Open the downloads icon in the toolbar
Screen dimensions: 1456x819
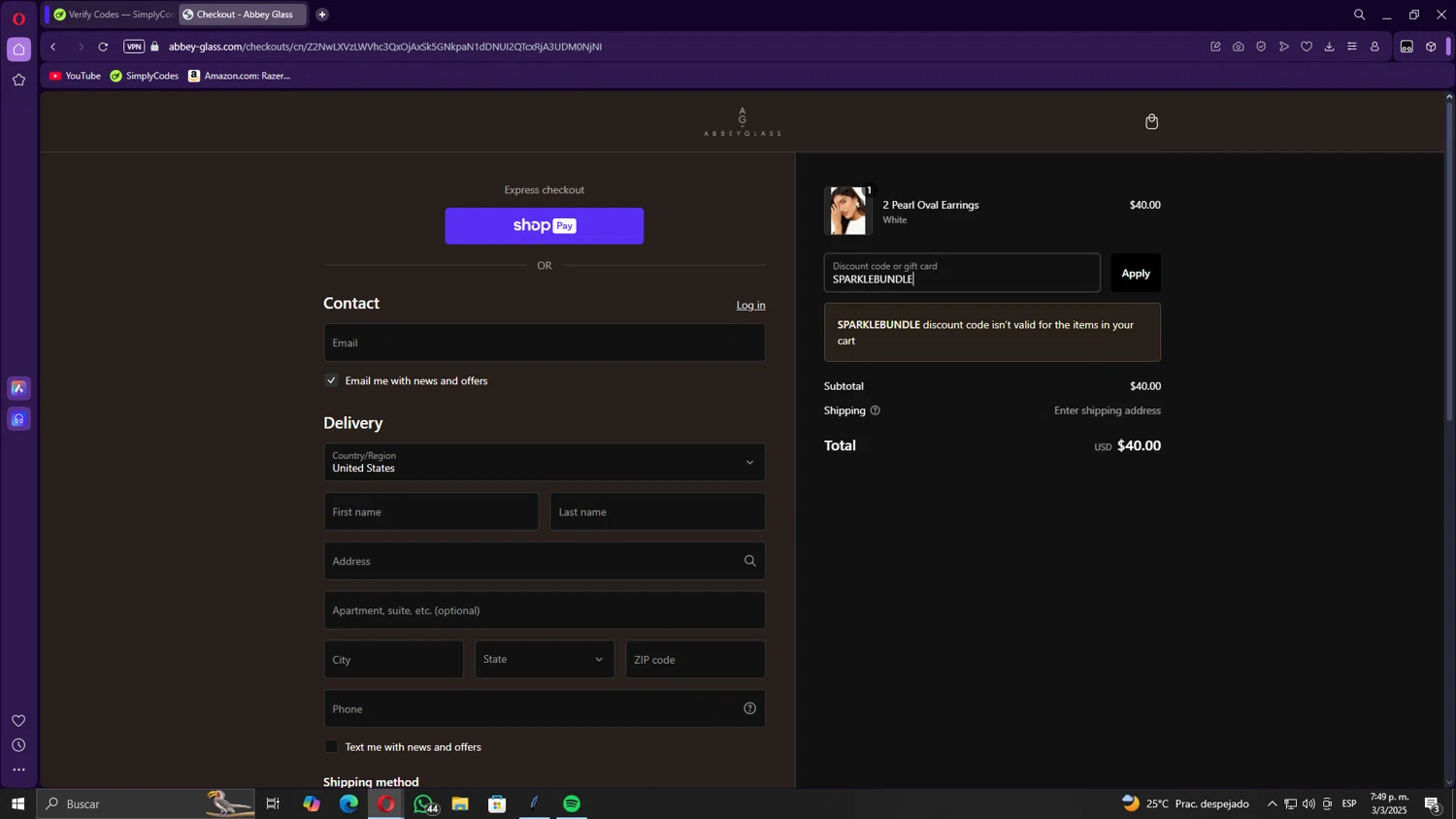(x=1330, y=47)
